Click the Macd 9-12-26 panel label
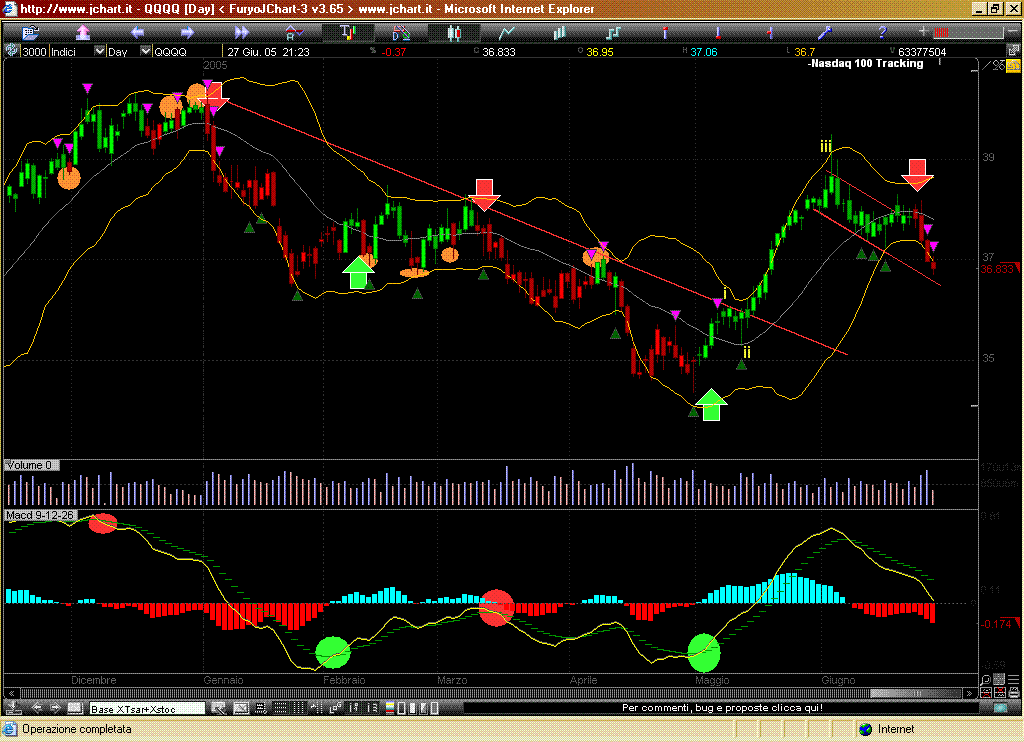The image size is (1024, 742). point(40,515)
